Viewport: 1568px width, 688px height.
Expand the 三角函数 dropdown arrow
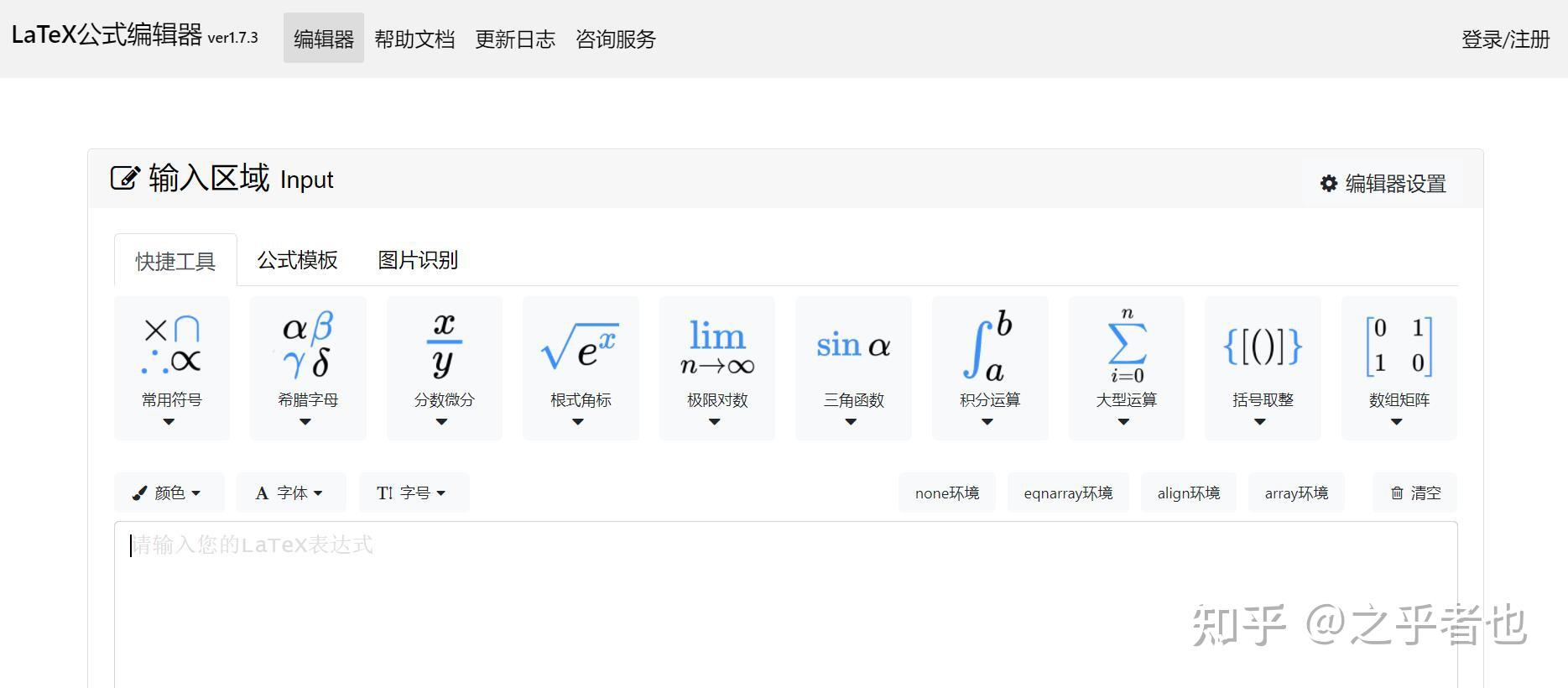click(x=851, y=422)
